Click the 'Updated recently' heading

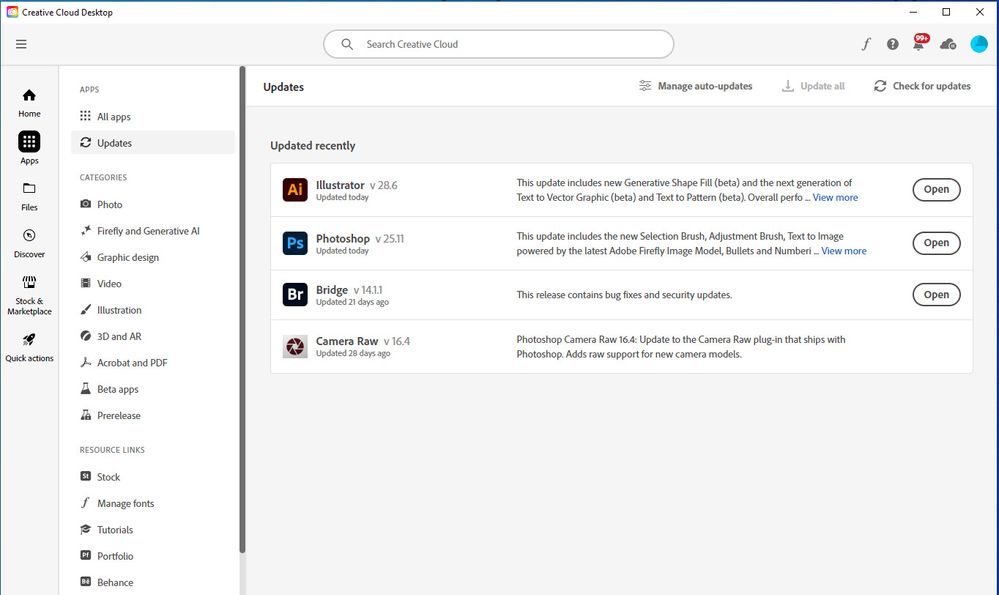(x=313, y=145)
